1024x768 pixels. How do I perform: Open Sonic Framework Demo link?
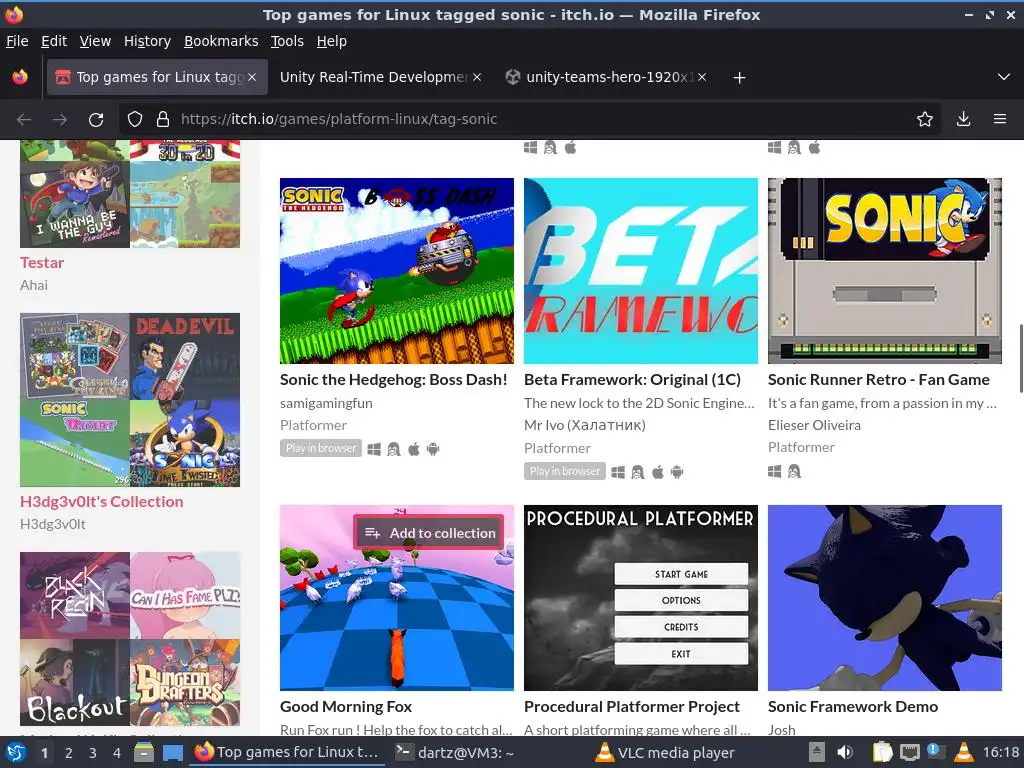(x=853, y=707)
